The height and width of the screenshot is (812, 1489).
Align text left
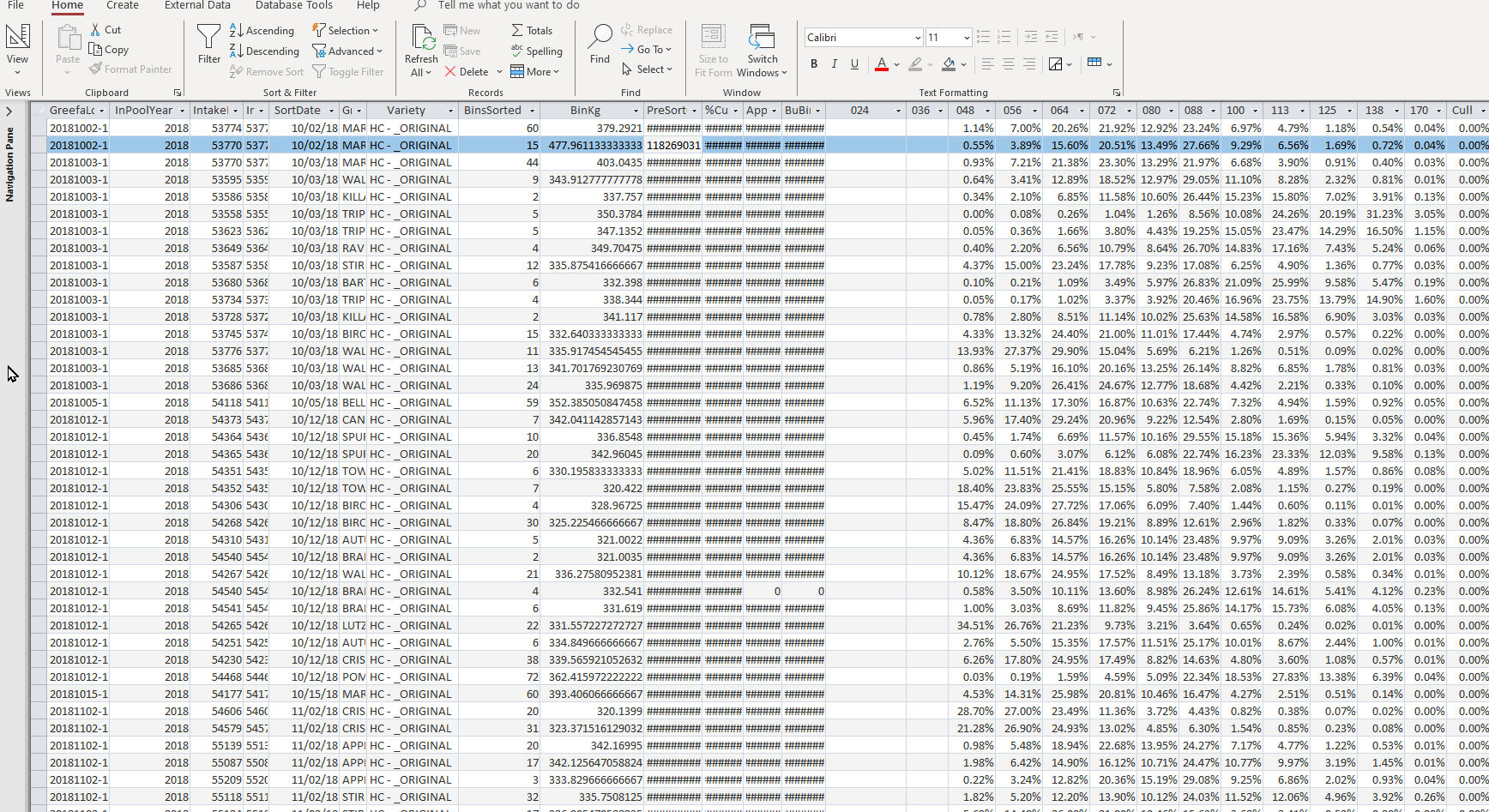point(988,64)
